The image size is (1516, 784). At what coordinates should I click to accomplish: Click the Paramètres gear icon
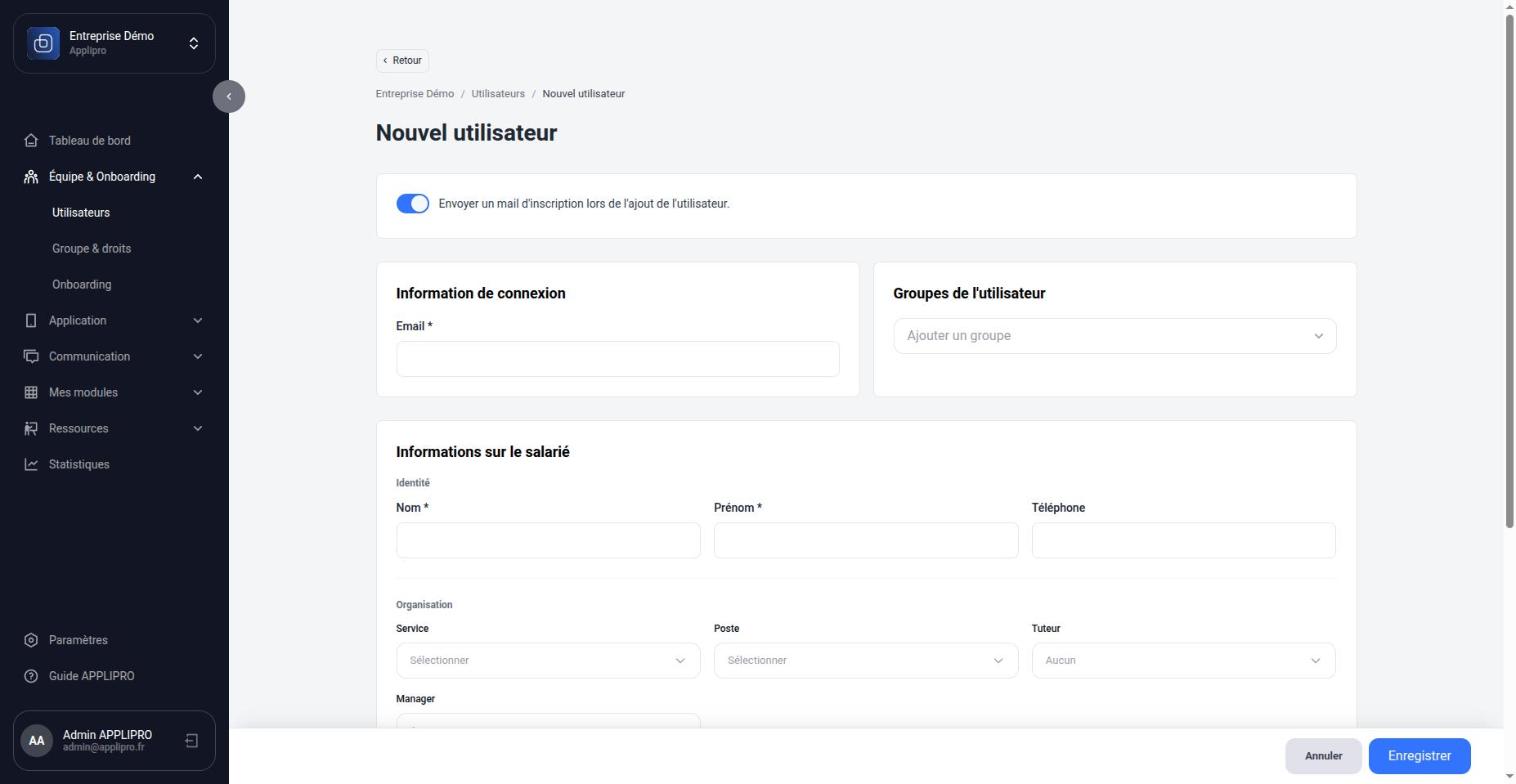pyautogui.click(x=31, y=641)
